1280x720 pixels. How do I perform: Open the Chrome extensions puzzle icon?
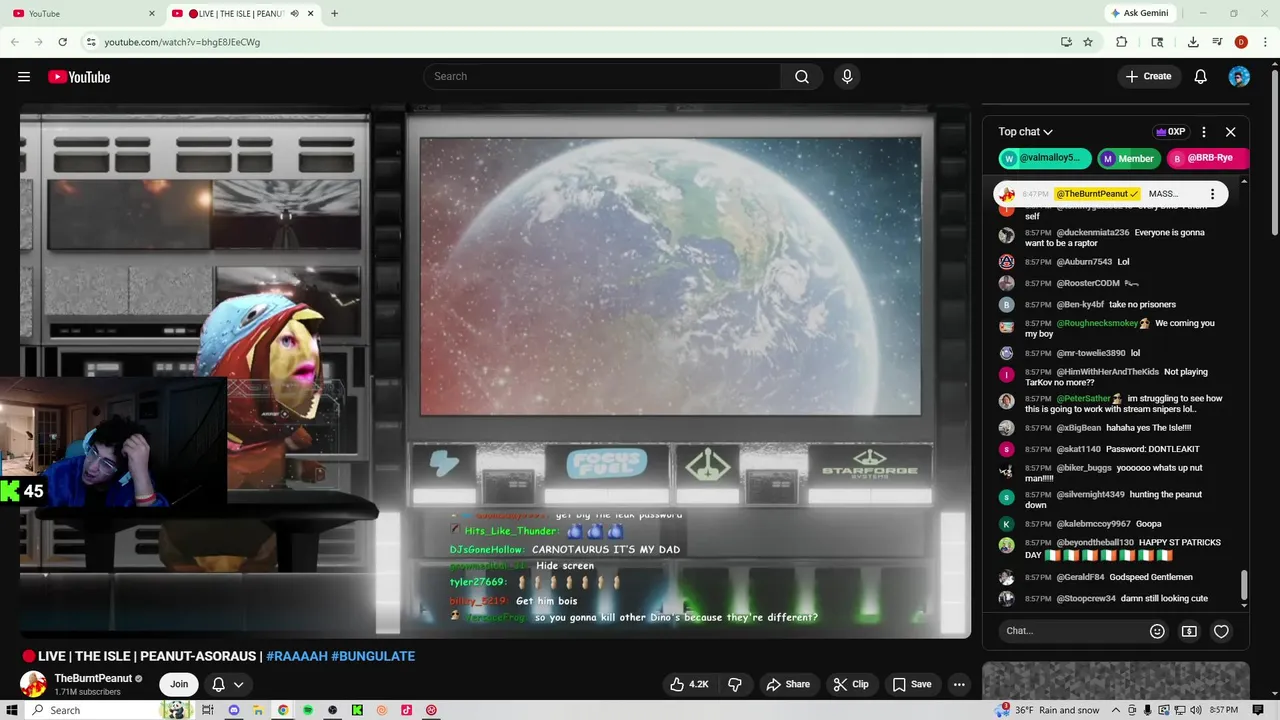pos(1121,42)
